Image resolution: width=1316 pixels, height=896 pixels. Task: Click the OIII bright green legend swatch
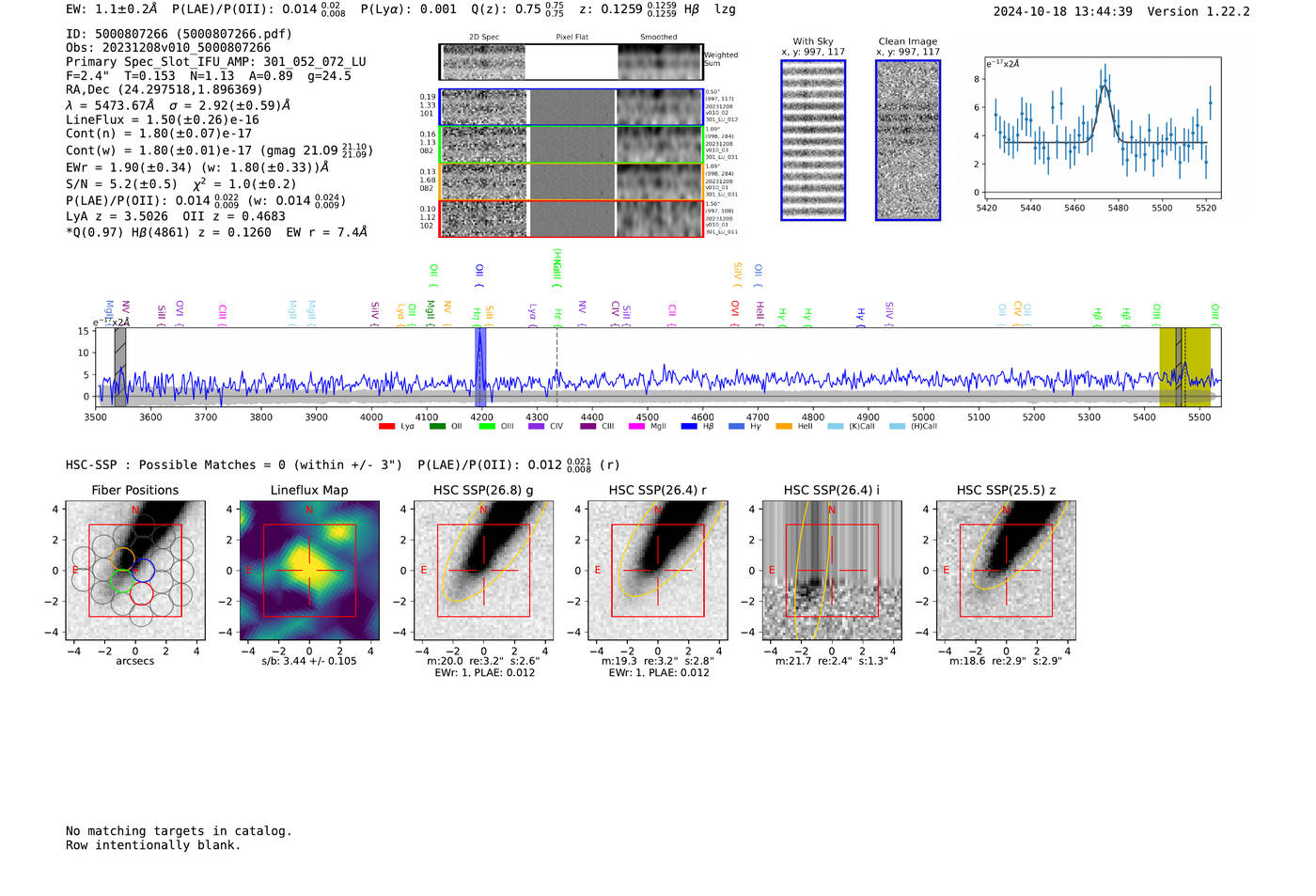point(486,427)
